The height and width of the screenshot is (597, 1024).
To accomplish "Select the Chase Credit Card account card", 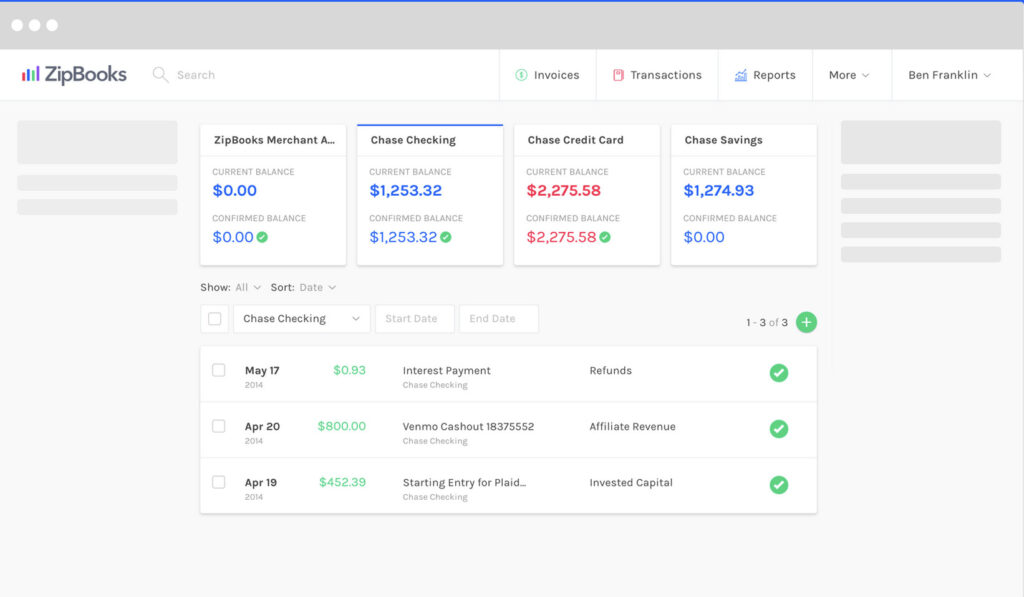I will [586, 194].
